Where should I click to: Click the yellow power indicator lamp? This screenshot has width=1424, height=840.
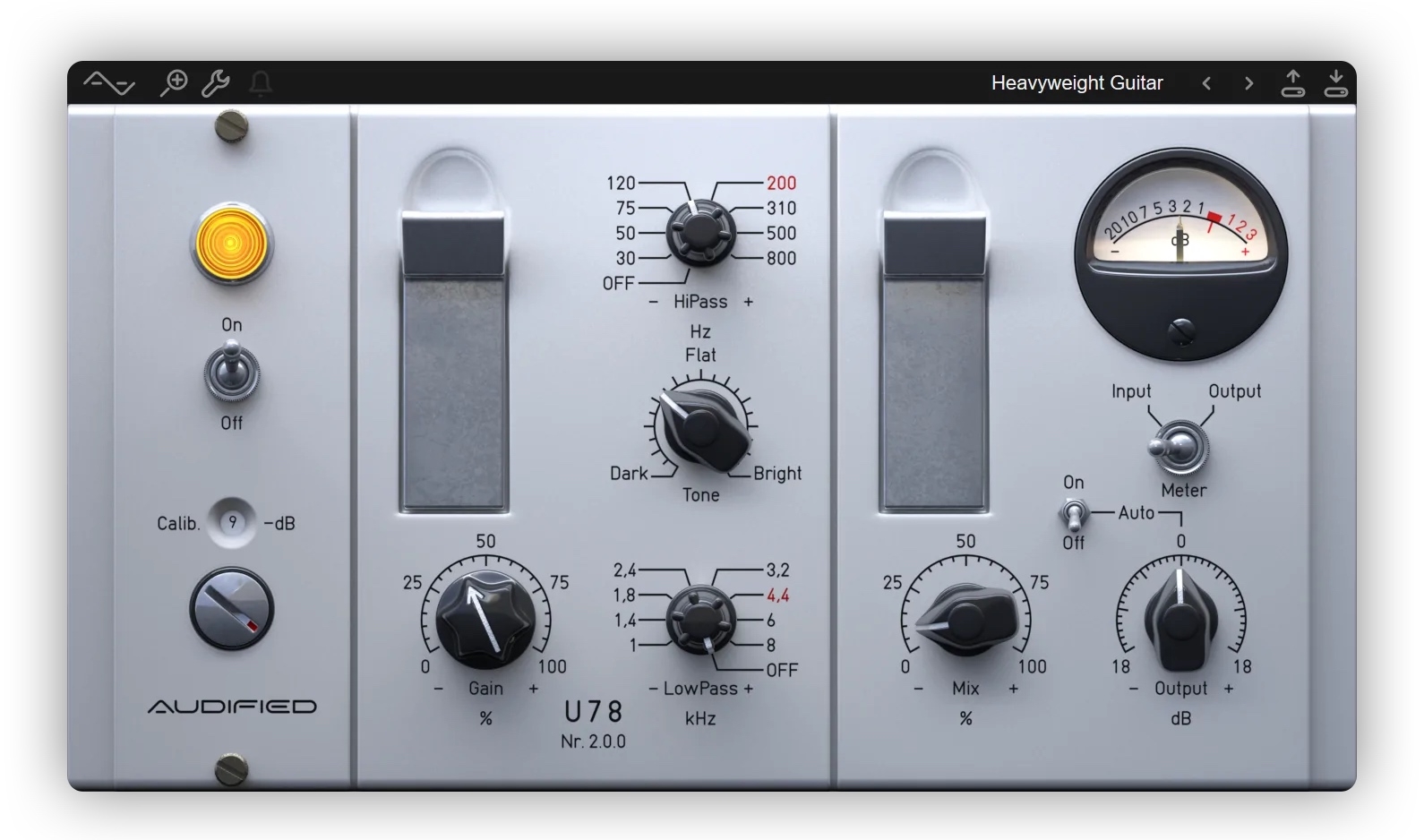[232, 244]
